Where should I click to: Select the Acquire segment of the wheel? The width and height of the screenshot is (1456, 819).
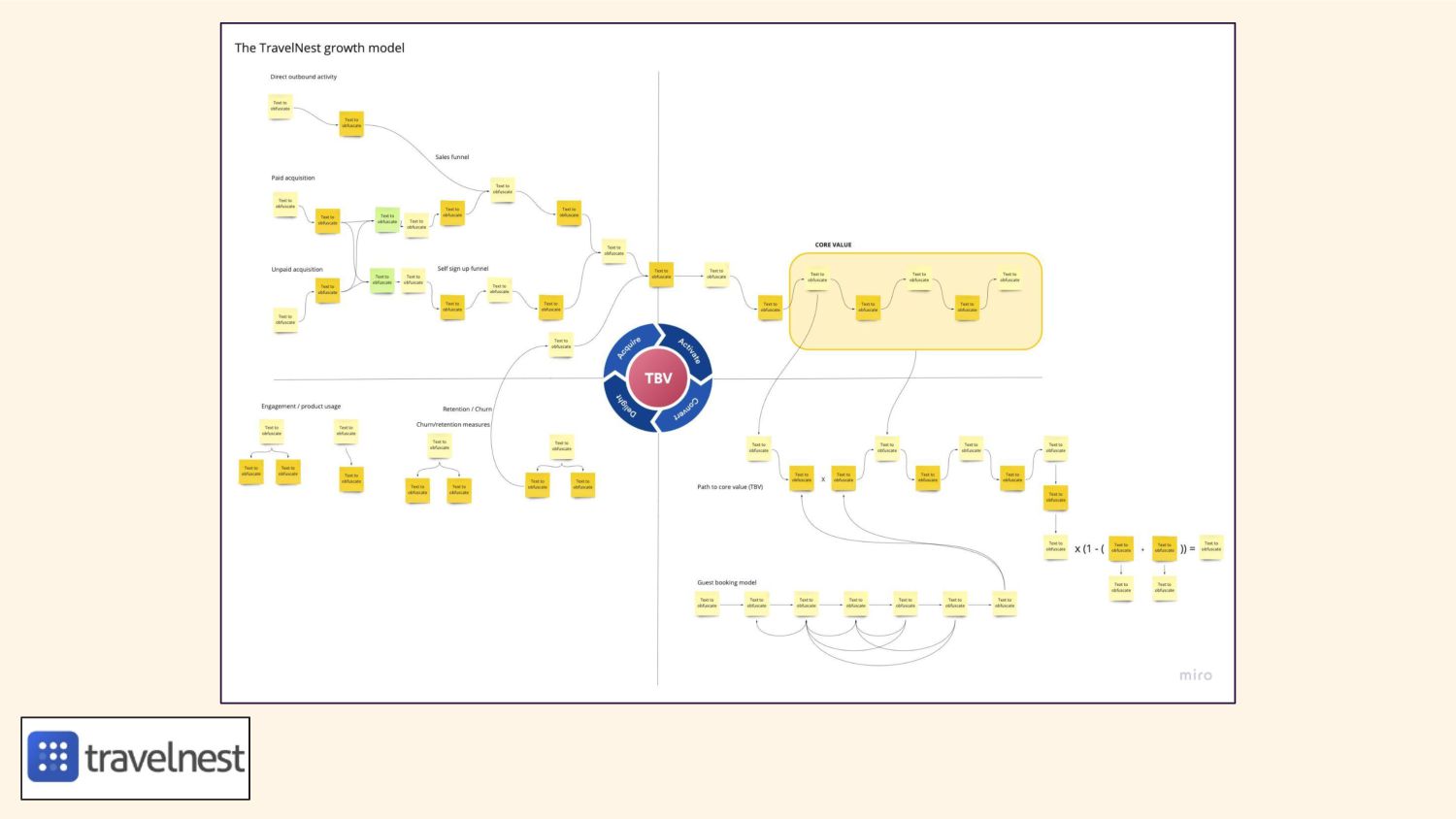point(629,349)
